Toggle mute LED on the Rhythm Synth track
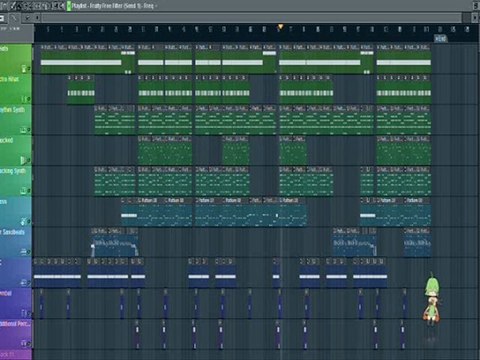The height and width of the screenshot is (360, 480). 29,130
